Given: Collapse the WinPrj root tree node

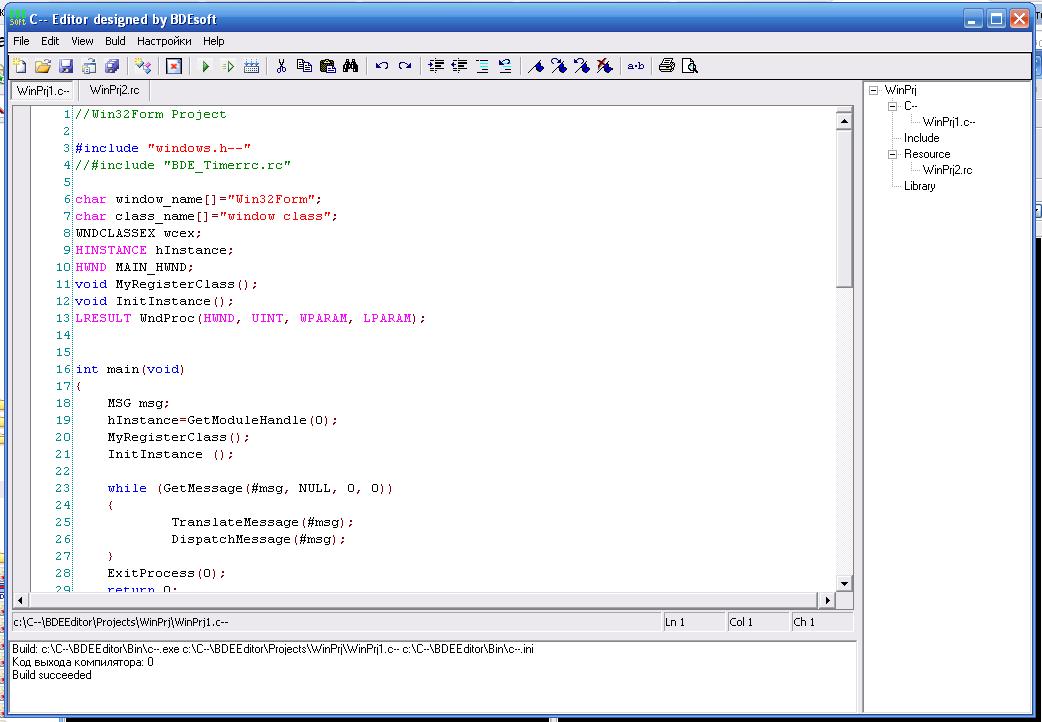Looking at the screenshot, I should coord(873,90).
